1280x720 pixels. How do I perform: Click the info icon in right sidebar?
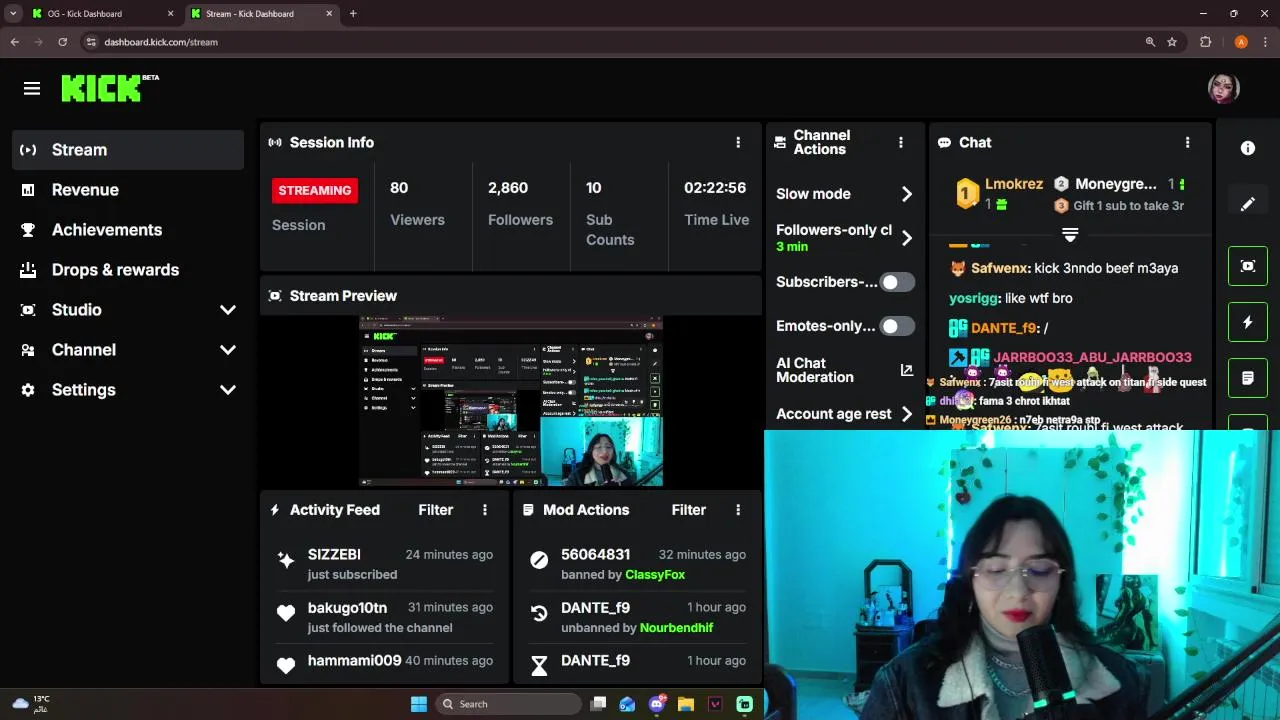click(1248, 148)
